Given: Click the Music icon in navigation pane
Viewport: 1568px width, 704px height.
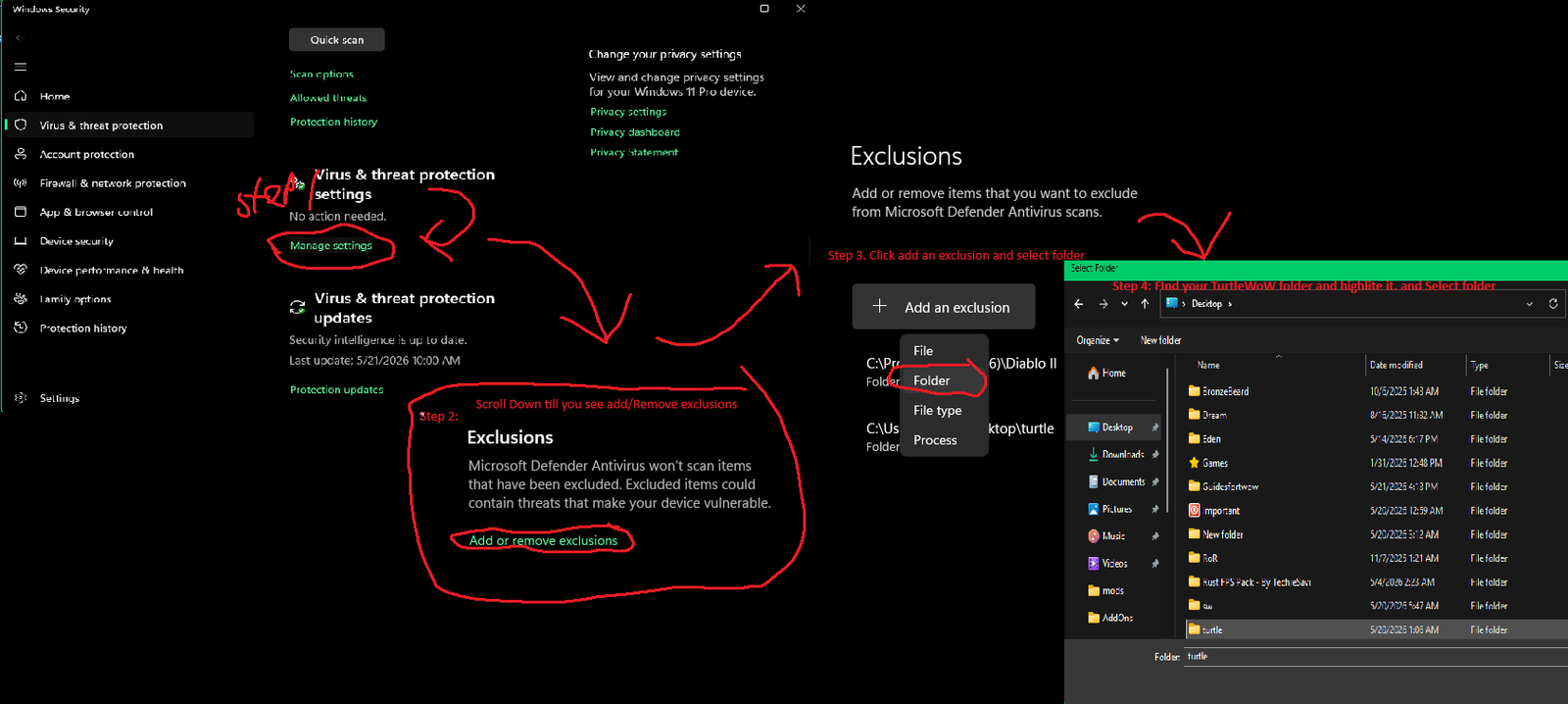Looking at the screenshot, I should tap(1094, 536).
